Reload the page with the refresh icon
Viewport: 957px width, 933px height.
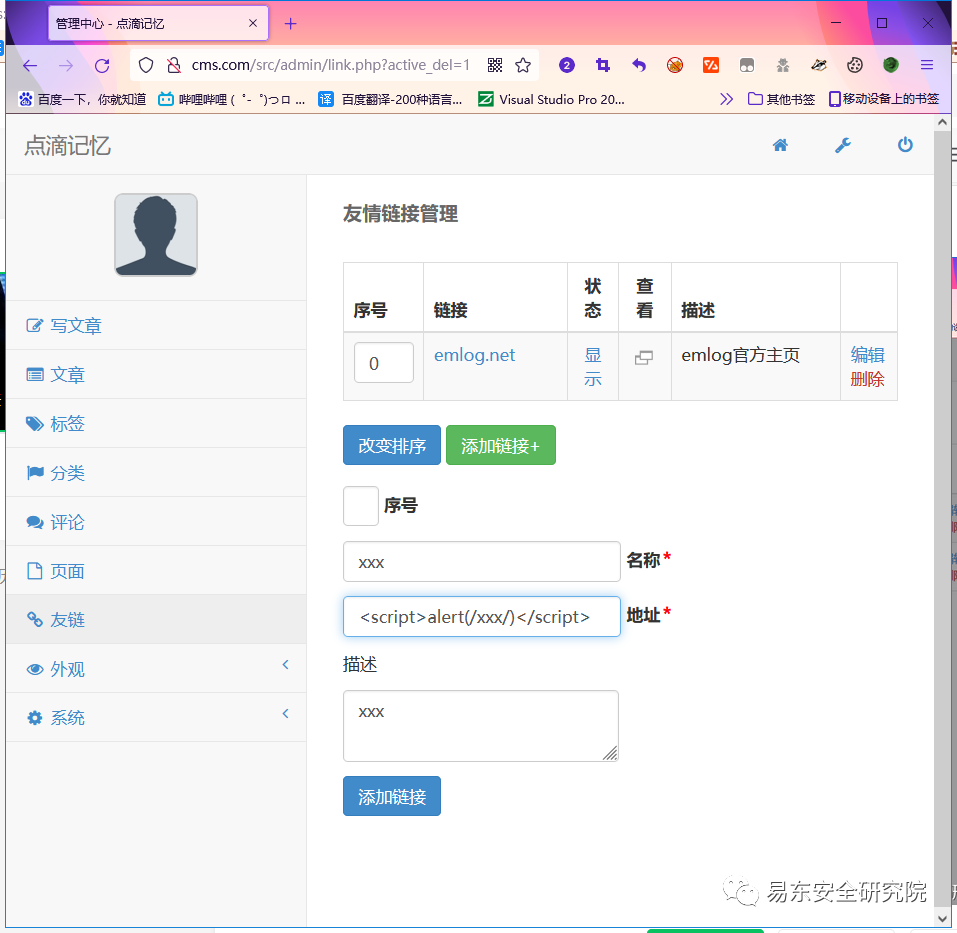click(102, 65)
